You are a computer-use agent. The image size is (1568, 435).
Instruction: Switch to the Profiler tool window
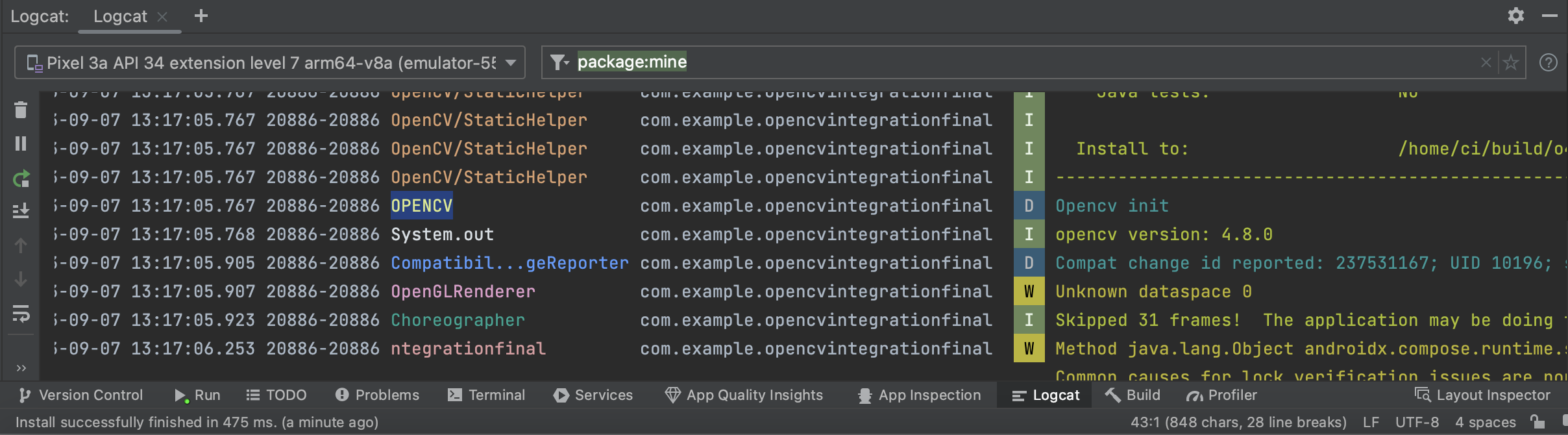coord(1222,395)
